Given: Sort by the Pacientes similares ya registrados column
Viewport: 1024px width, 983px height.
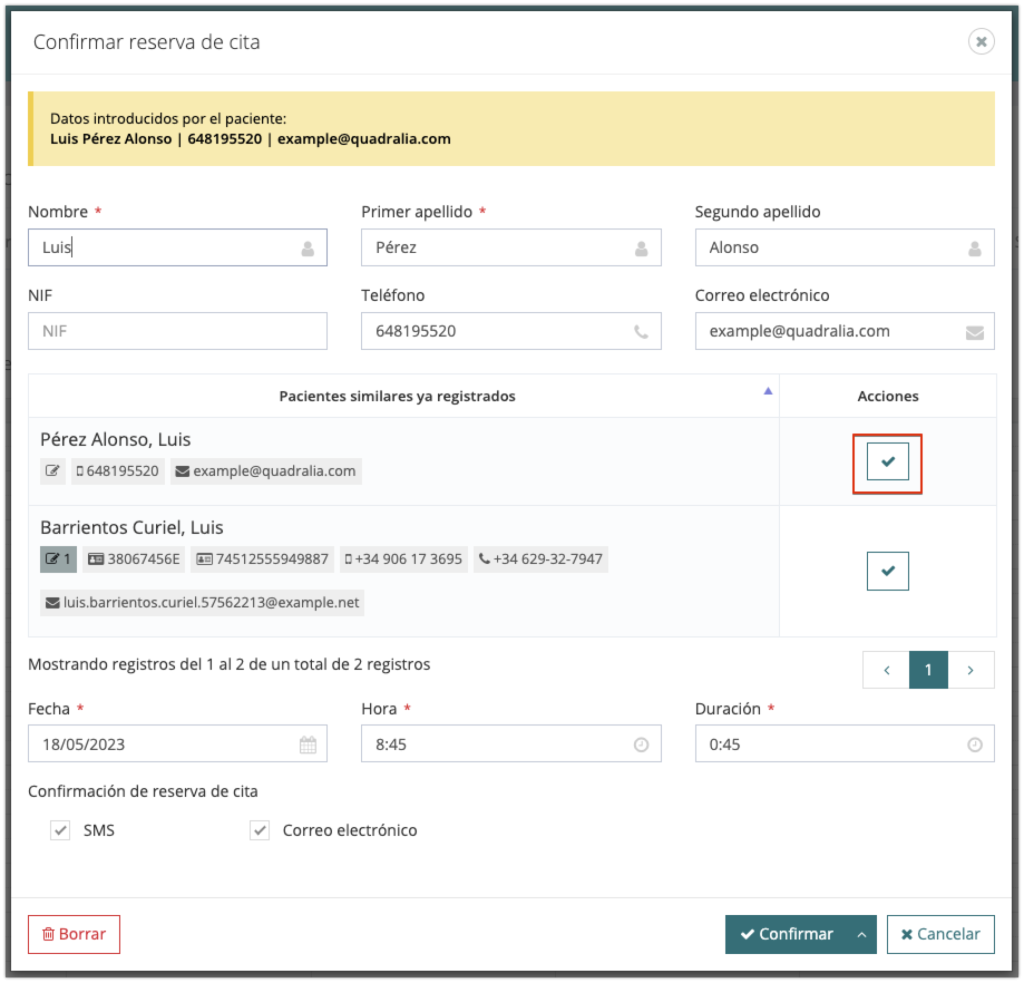Looking at the screenshot, I should click(397, 396).
